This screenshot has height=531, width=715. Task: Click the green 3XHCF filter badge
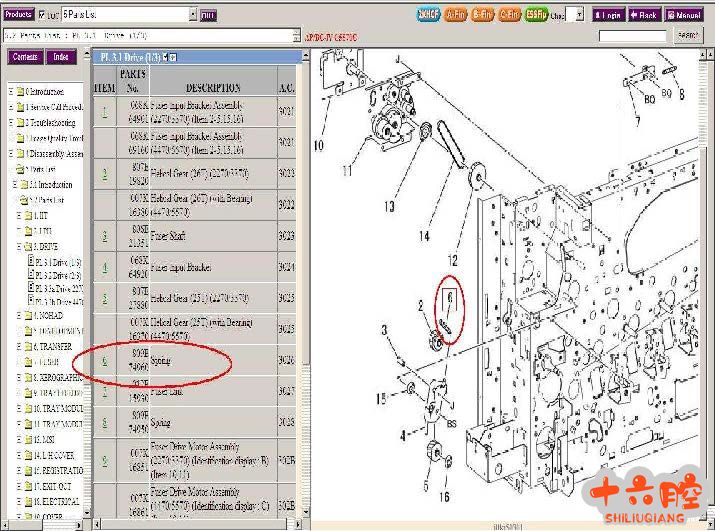pyautogui.click(x=428, y=15)
